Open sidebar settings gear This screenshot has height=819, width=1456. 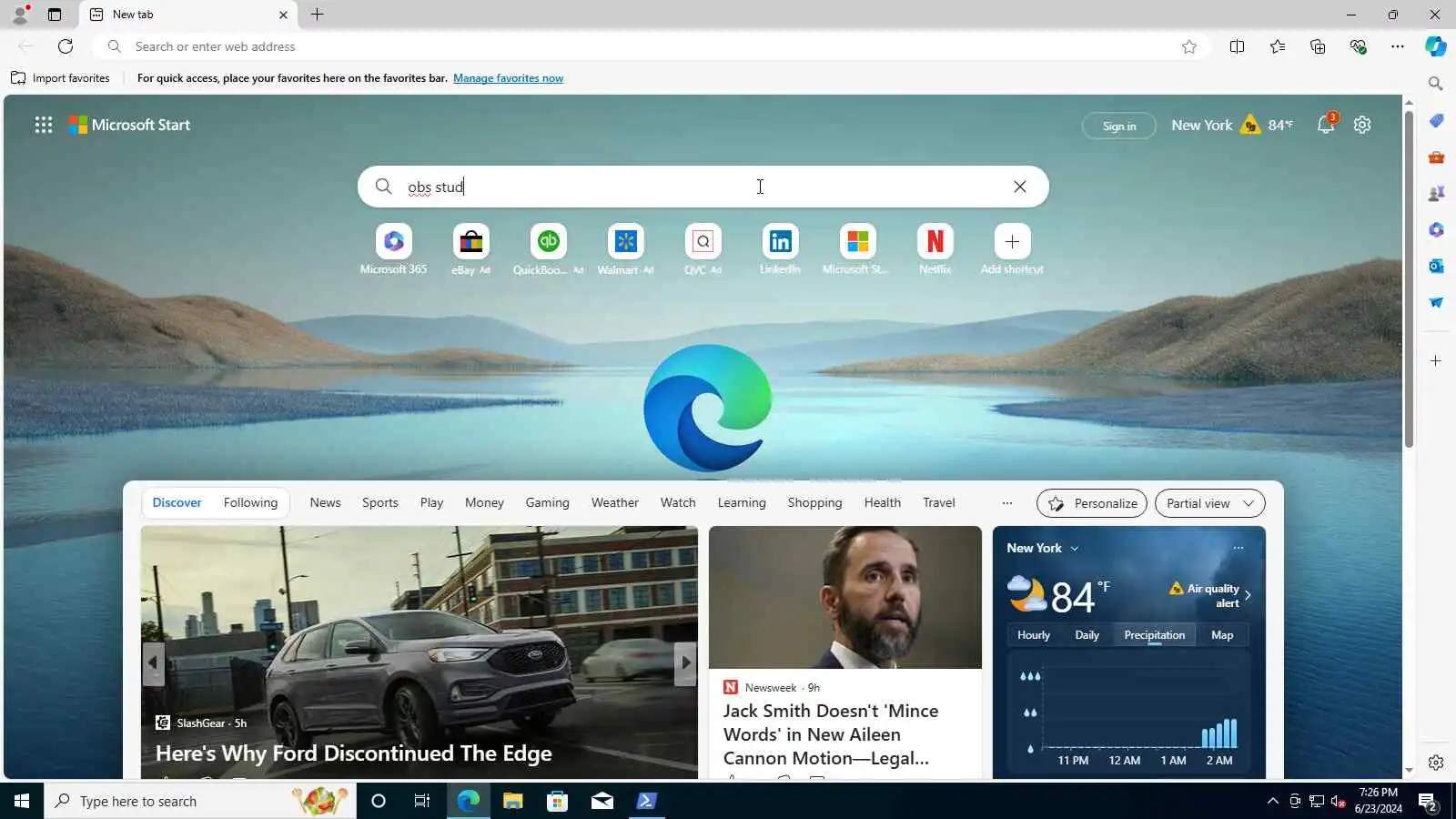pos(1436,763)
